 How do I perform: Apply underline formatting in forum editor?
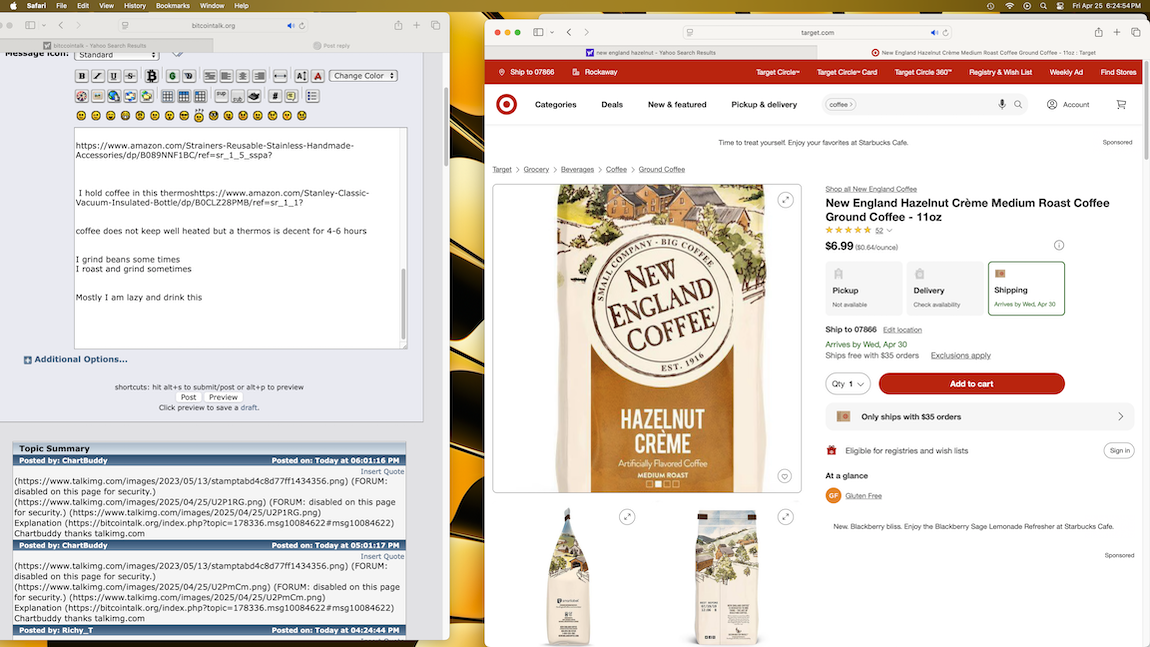point(114,76)
